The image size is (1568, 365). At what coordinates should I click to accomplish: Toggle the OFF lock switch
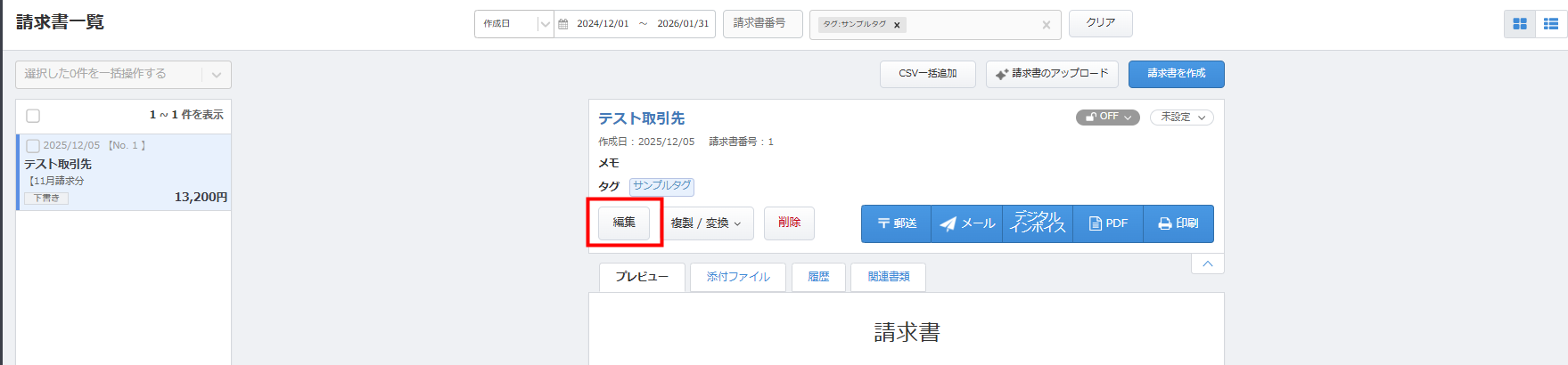[1107, 117]
